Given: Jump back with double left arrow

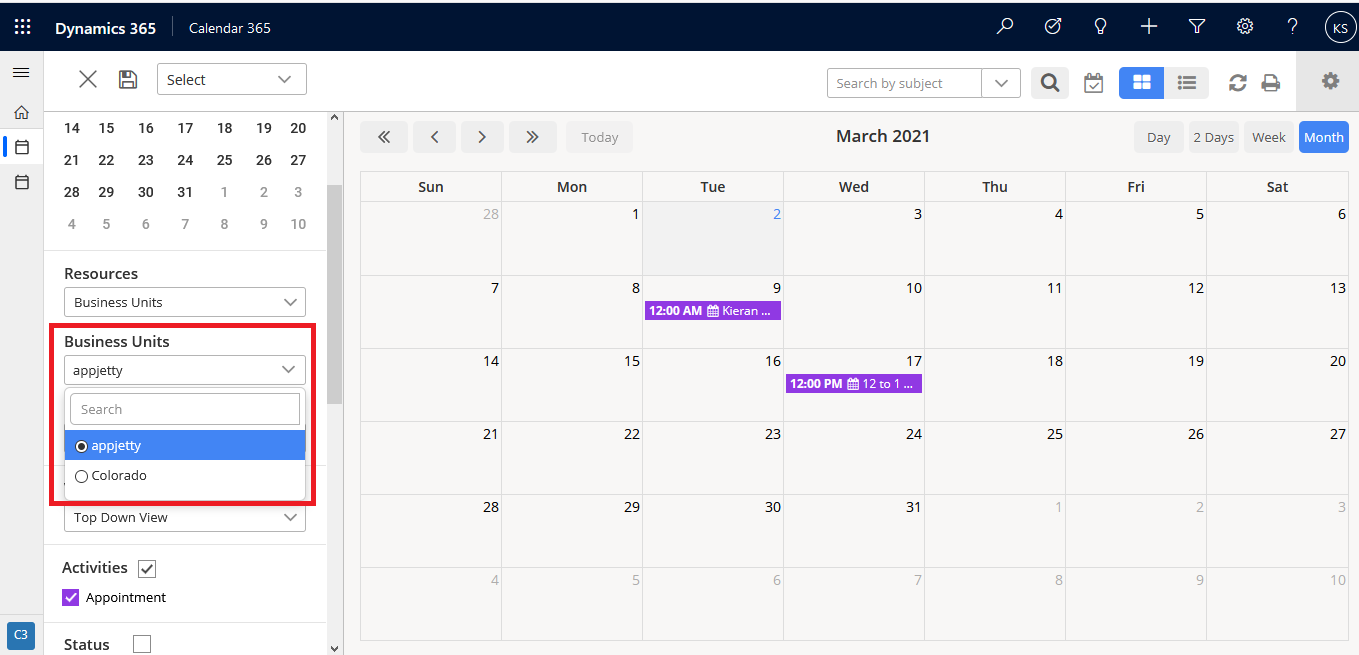Looking at the screenshot, I should (x=384, y=137).
